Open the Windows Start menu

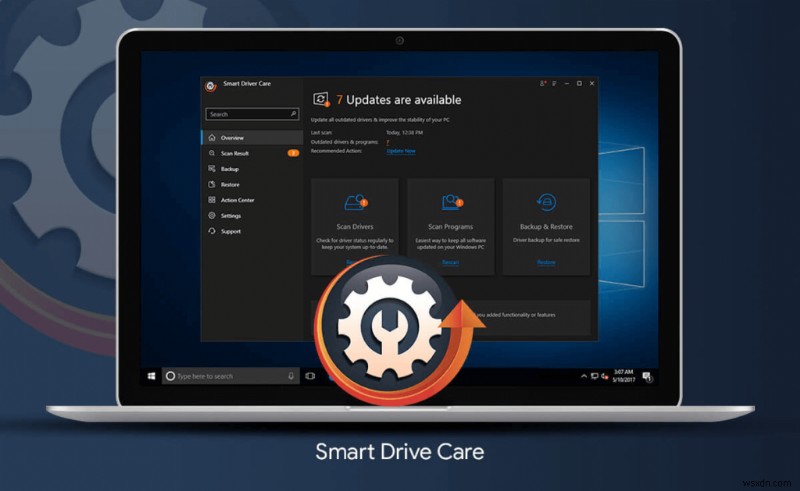point(152,376)
